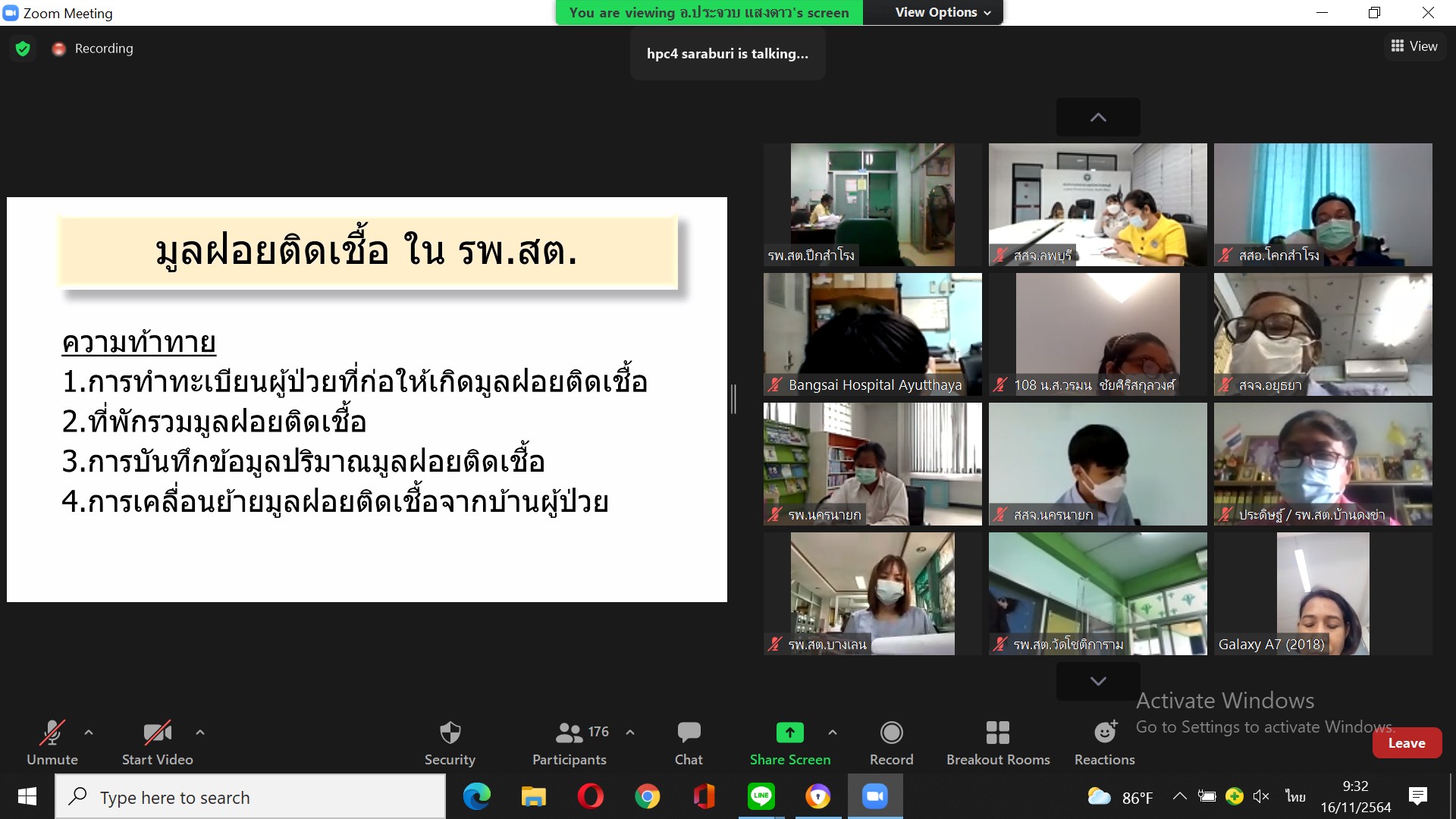Open LINE app from the taskbar
Image resolution: width=1456 pixels, height=819 pixels.
click(761, 796)
